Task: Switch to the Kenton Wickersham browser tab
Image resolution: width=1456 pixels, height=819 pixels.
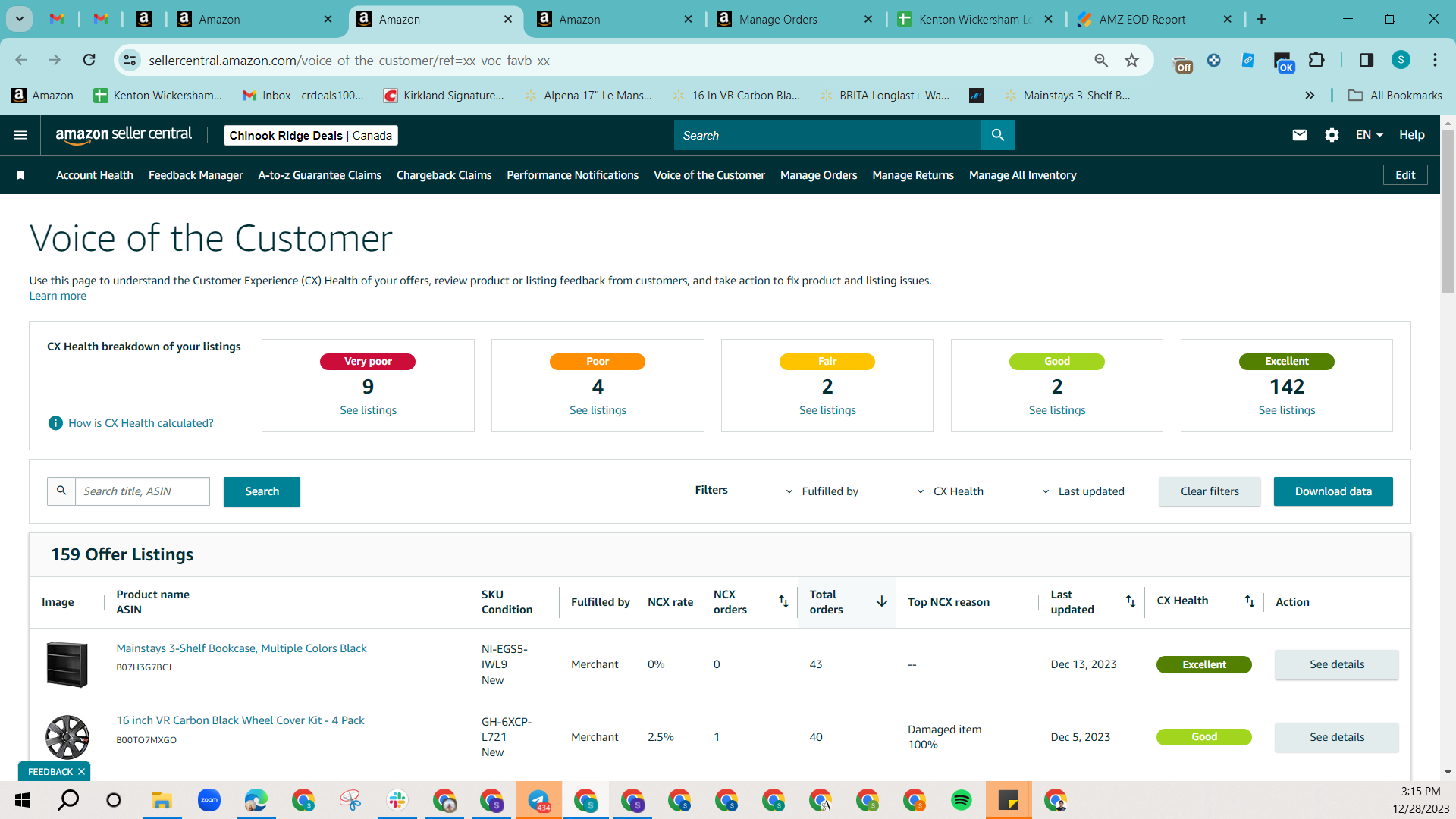Action: click(974, 19)
